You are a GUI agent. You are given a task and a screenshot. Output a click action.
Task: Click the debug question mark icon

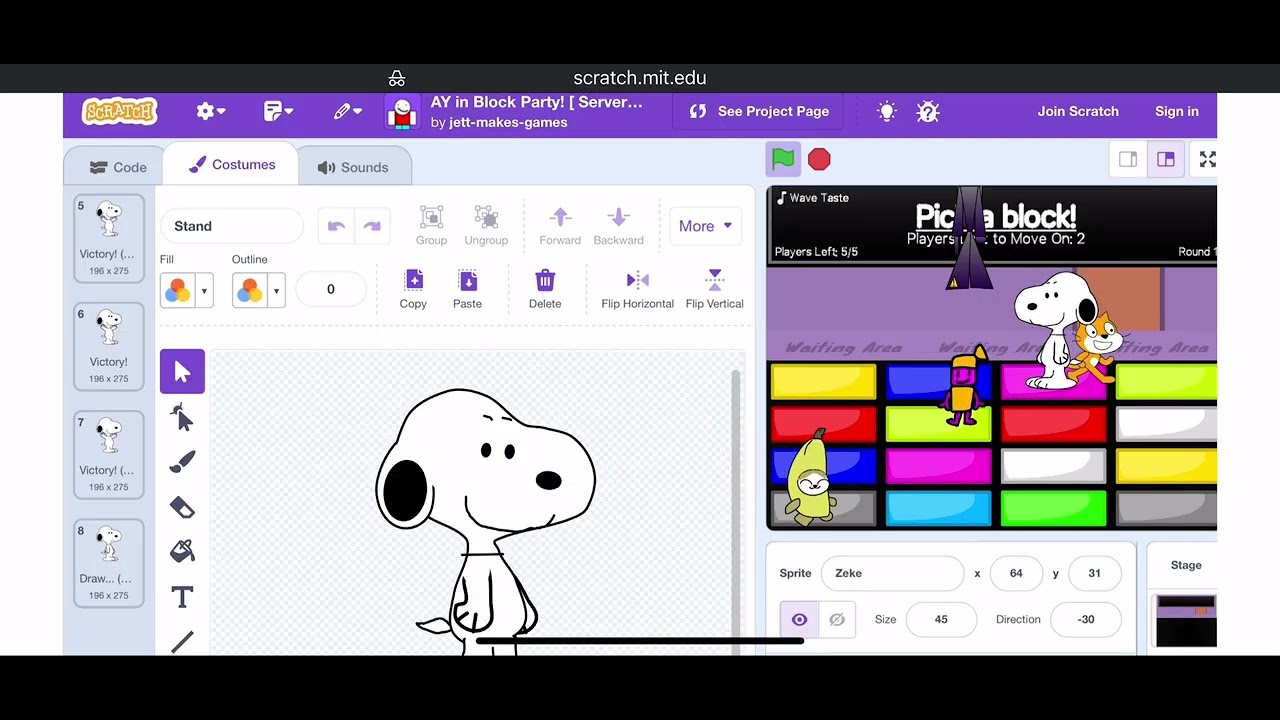[x=928, y=111]
